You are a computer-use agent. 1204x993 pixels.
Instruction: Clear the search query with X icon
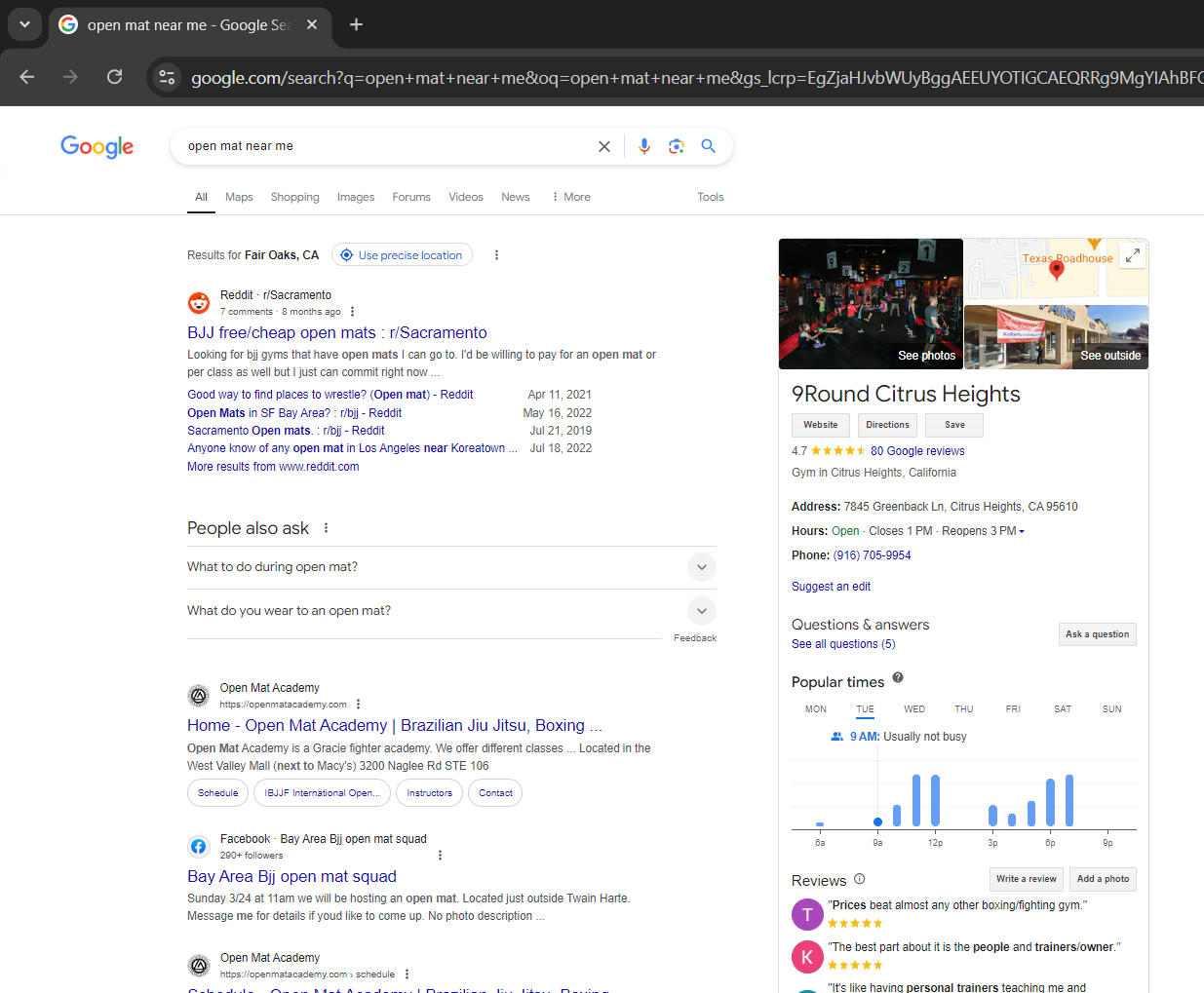(604, 146)
